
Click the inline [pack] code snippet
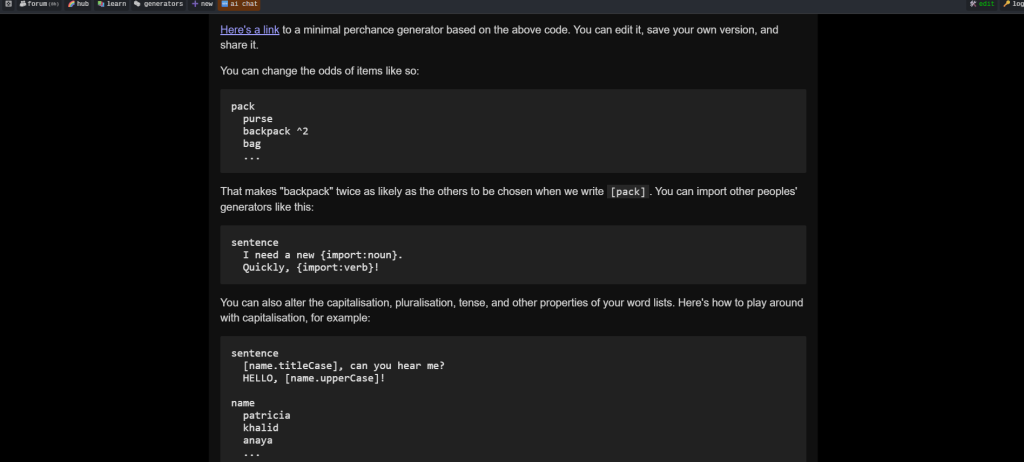628,191
